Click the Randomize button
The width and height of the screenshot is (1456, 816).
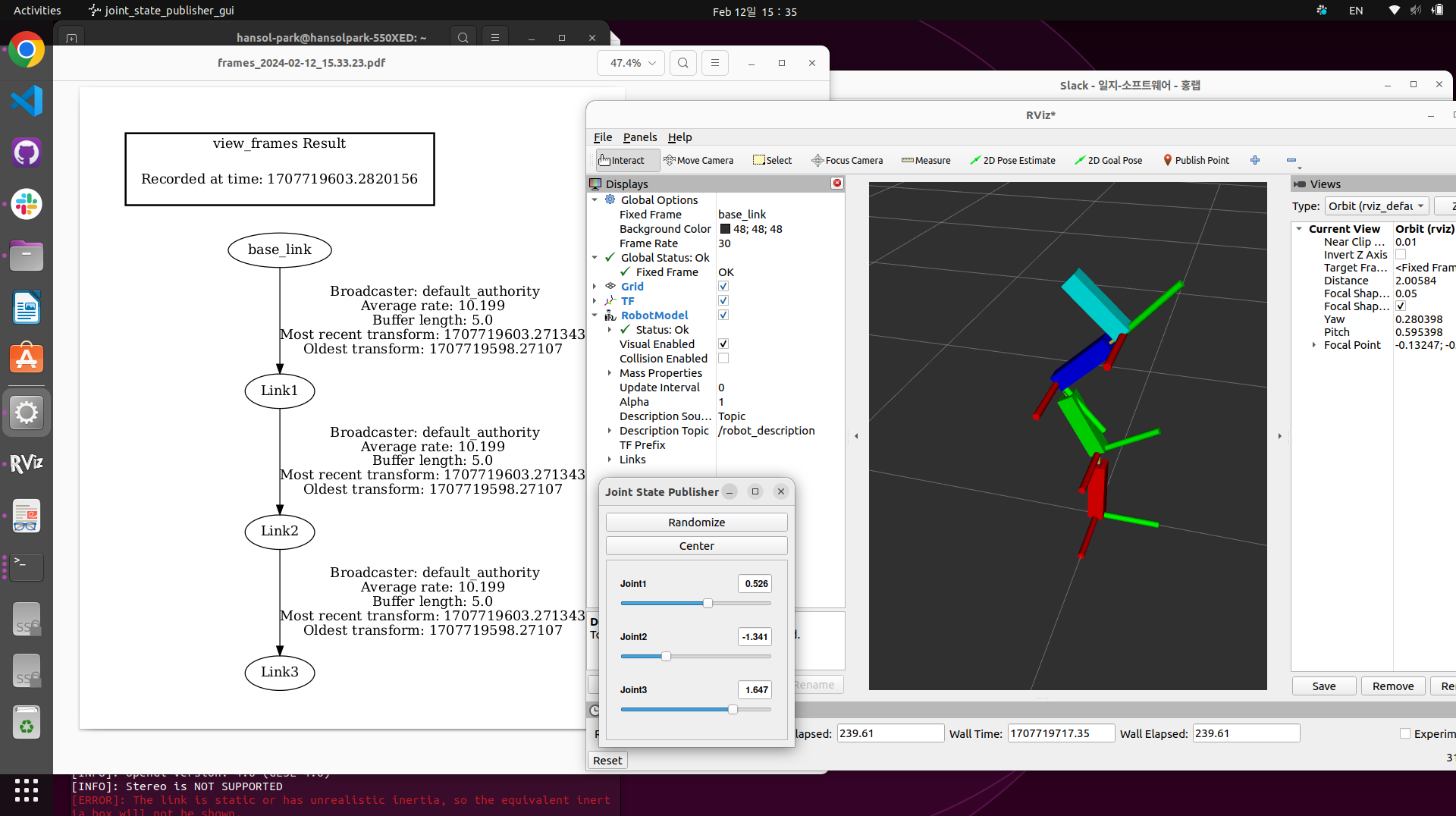click(697, 523)
